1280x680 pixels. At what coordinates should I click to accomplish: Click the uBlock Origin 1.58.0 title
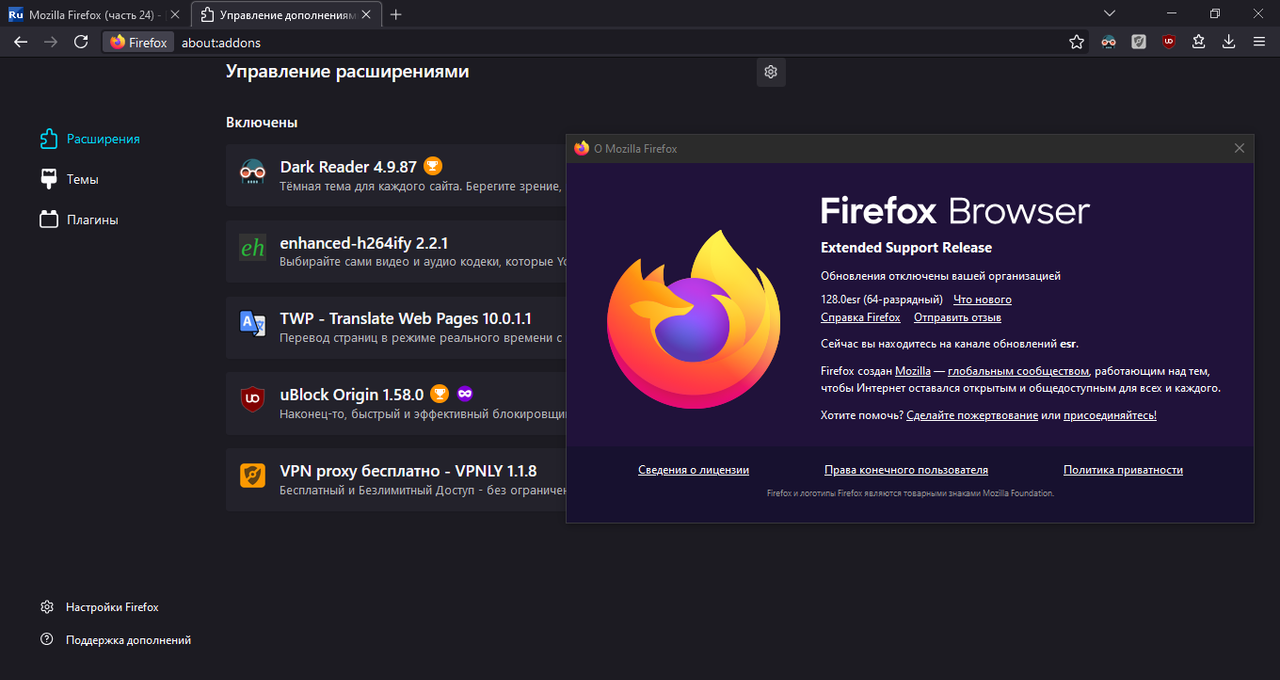[352, 394]
